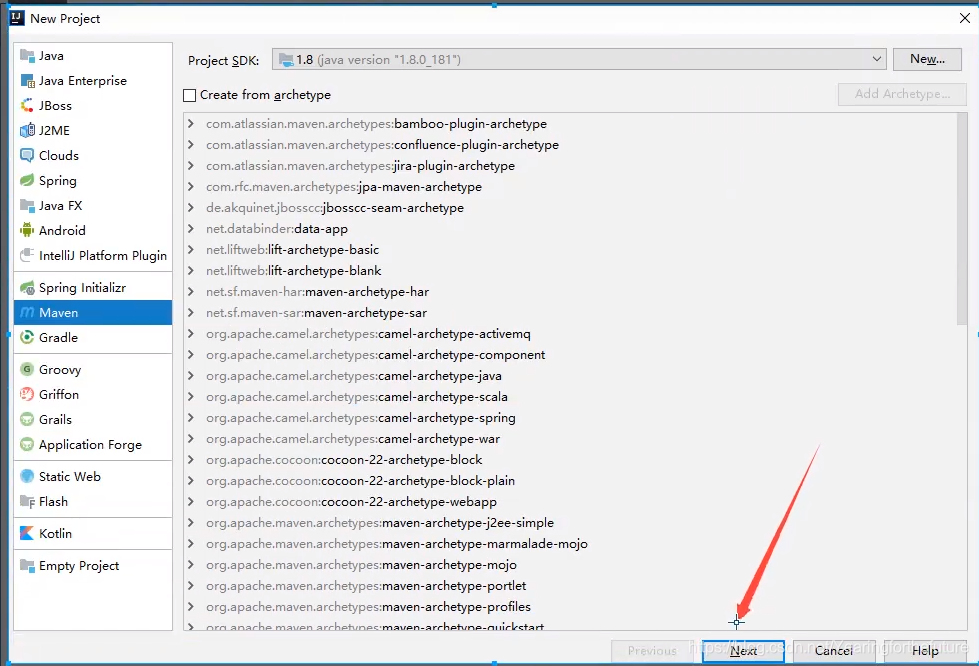Click the Clouds icon

[x=27, y=155]
